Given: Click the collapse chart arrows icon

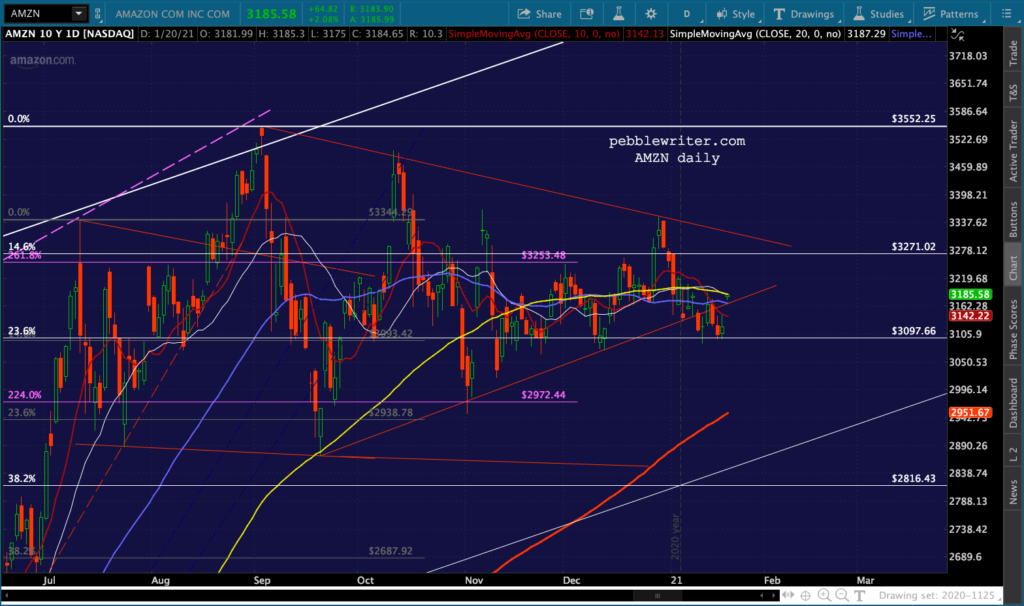Looking at the screenshot, I should (x=957, y=34).
